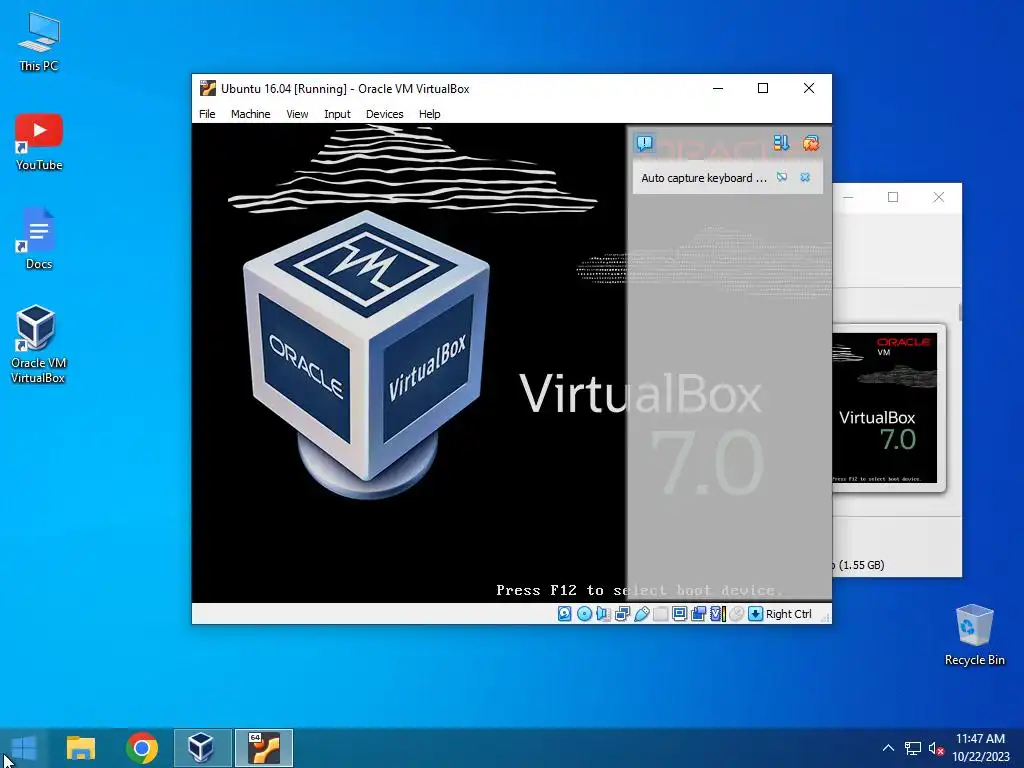Open the File menu in VirtualBox VM window
Image resolution: width=1024 pixels, height=768 pixels.
[207, 114]
